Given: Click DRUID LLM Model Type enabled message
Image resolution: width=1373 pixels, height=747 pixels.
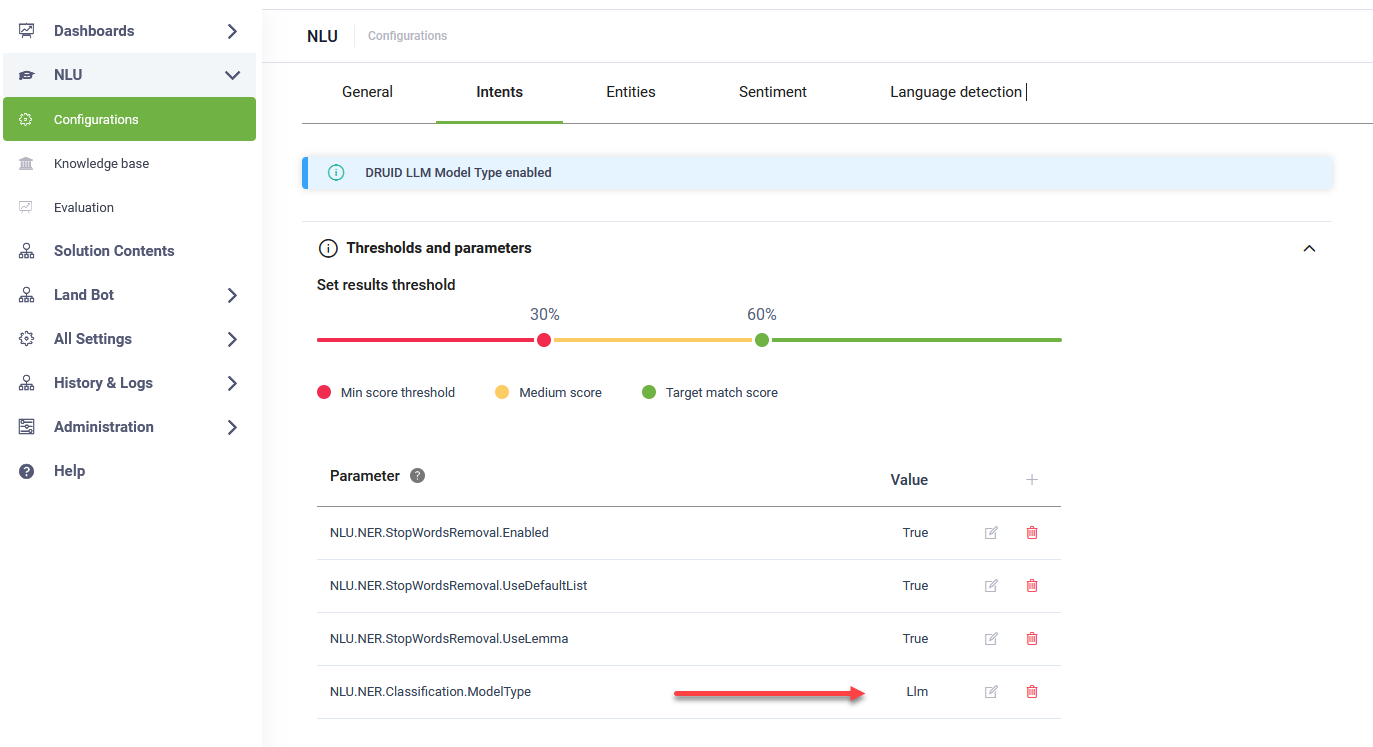Looking at the screenshot, I should click(x=458, y=172).
